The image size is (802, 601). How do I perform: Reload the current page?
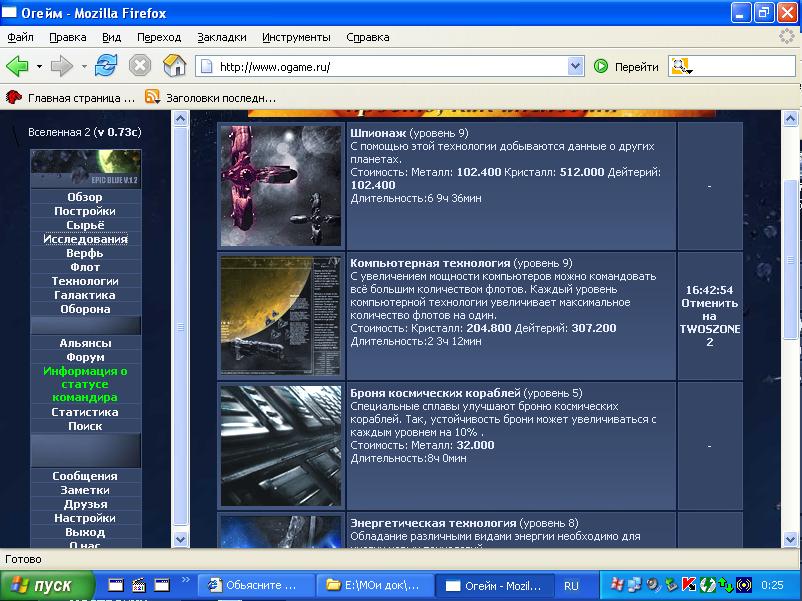[x=106, y=66]
